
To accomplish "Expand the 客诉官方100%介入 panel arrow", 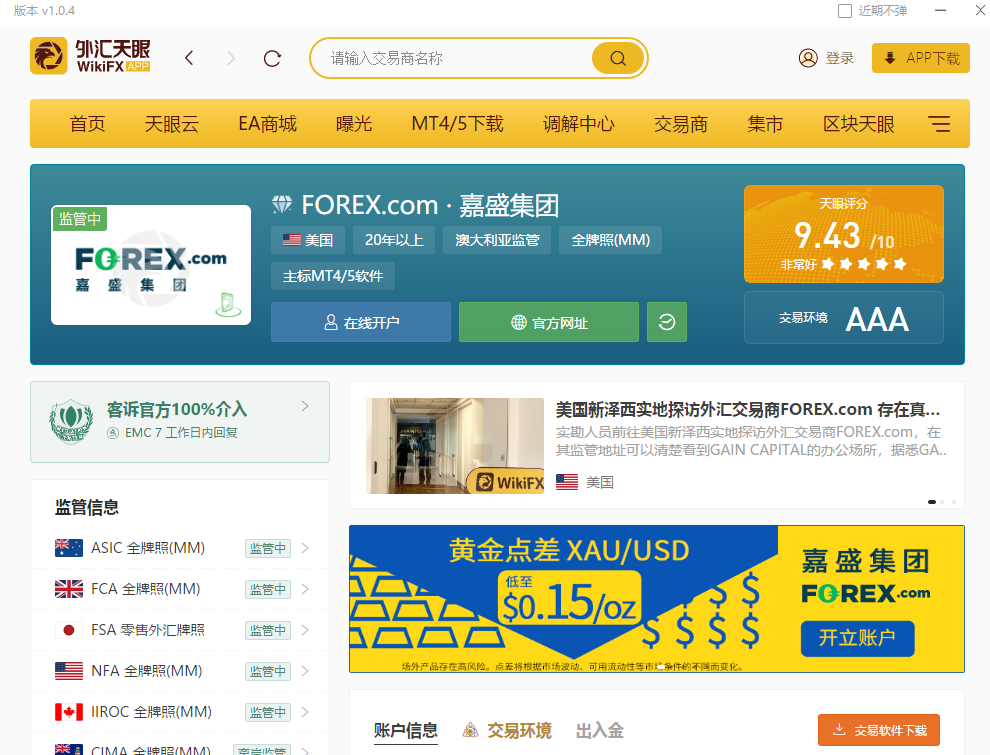I will [305, 406].
